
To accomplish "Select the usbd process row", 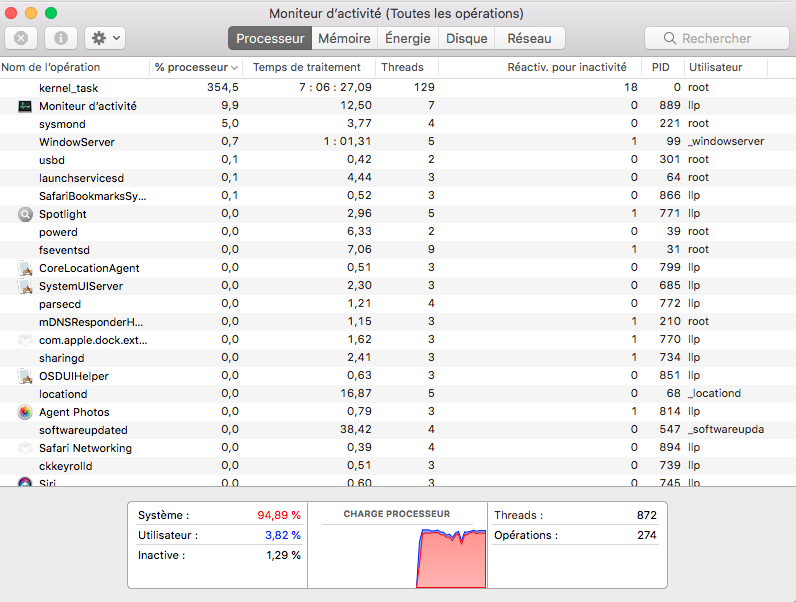I will point(398,160).
